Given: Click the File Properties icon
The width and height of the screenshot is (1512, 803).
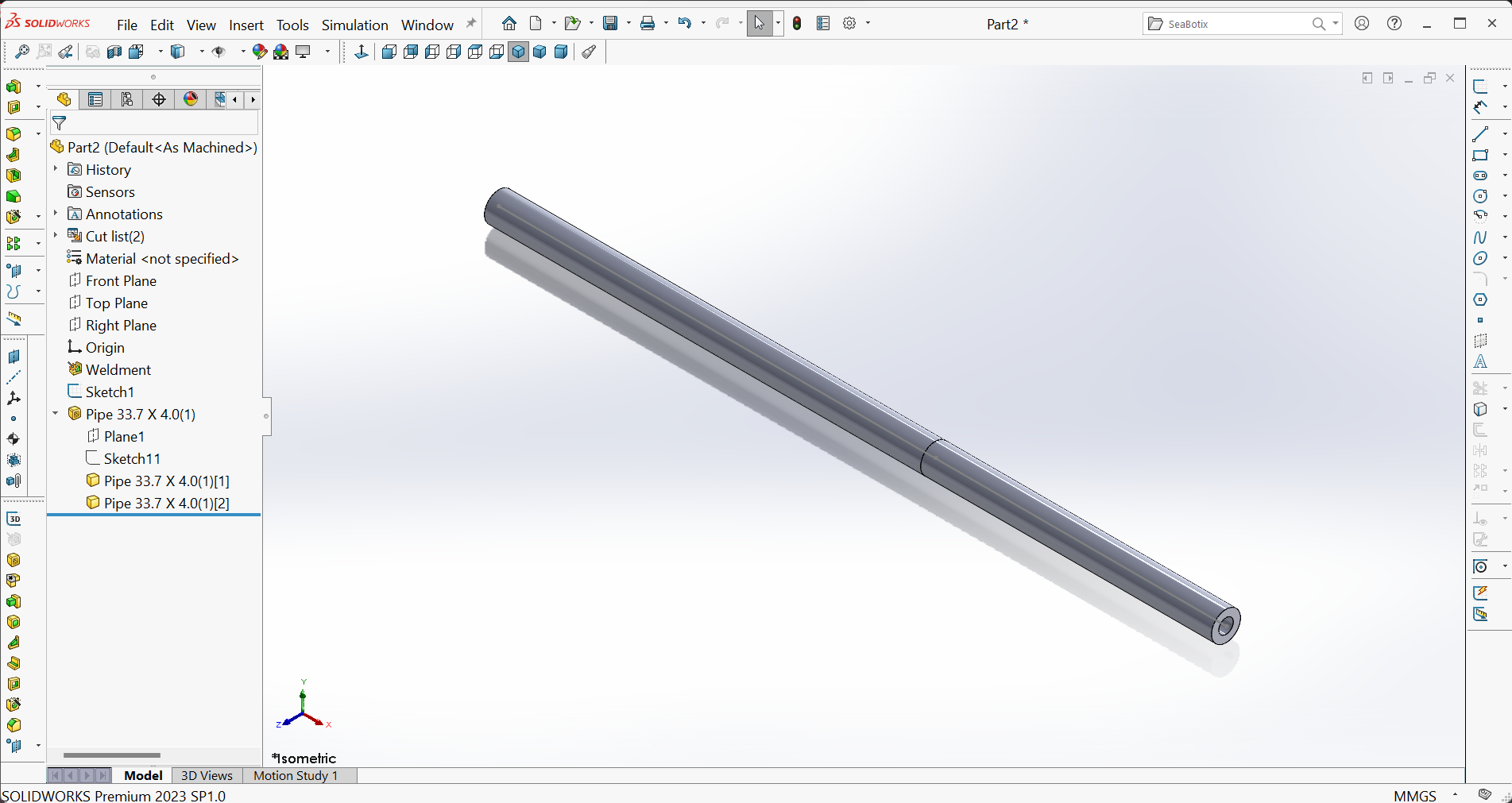Looking at the screenshot, I should 823,24.
